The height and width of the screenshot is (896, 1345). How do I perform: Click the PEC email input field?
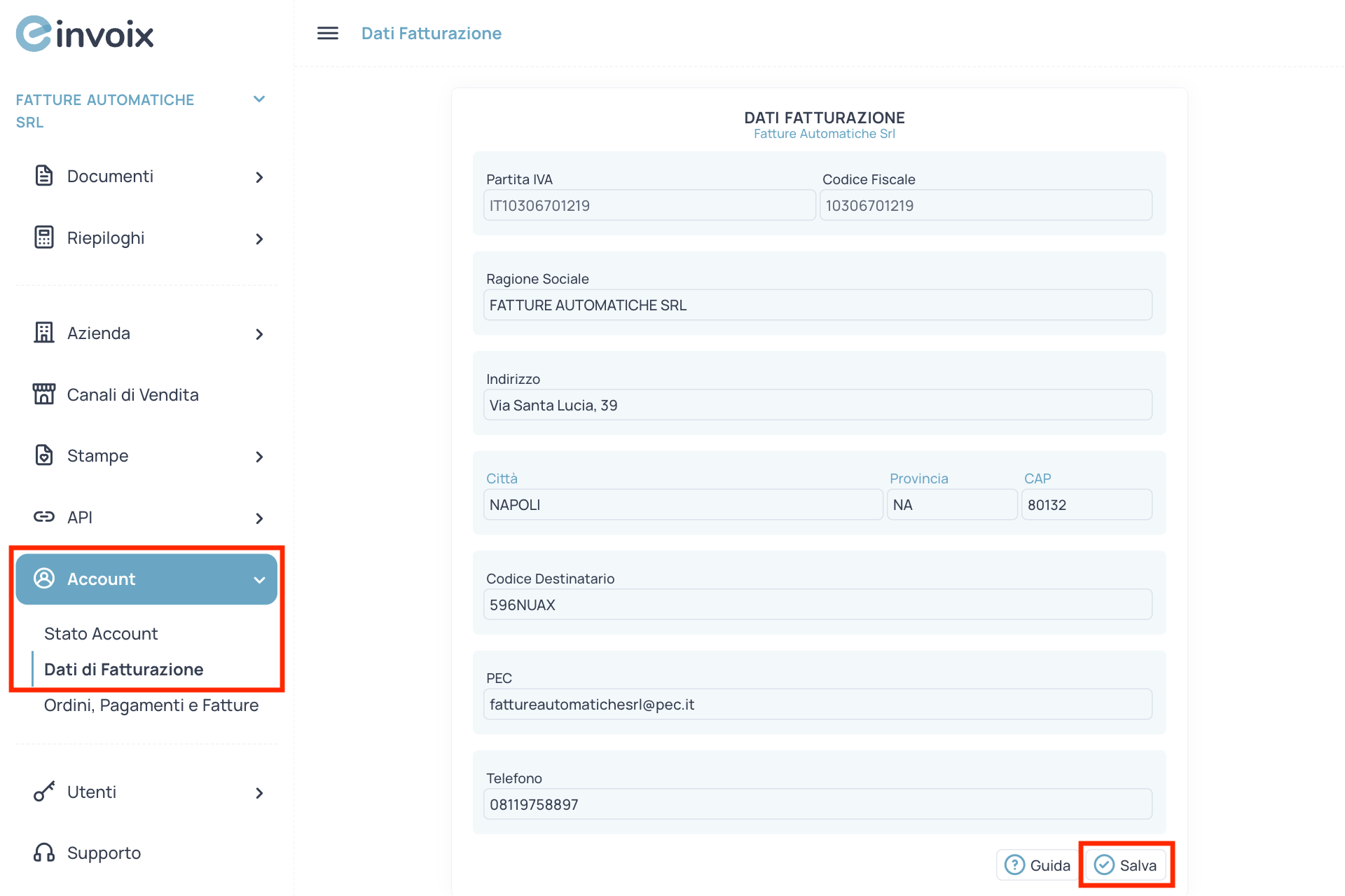817,704
